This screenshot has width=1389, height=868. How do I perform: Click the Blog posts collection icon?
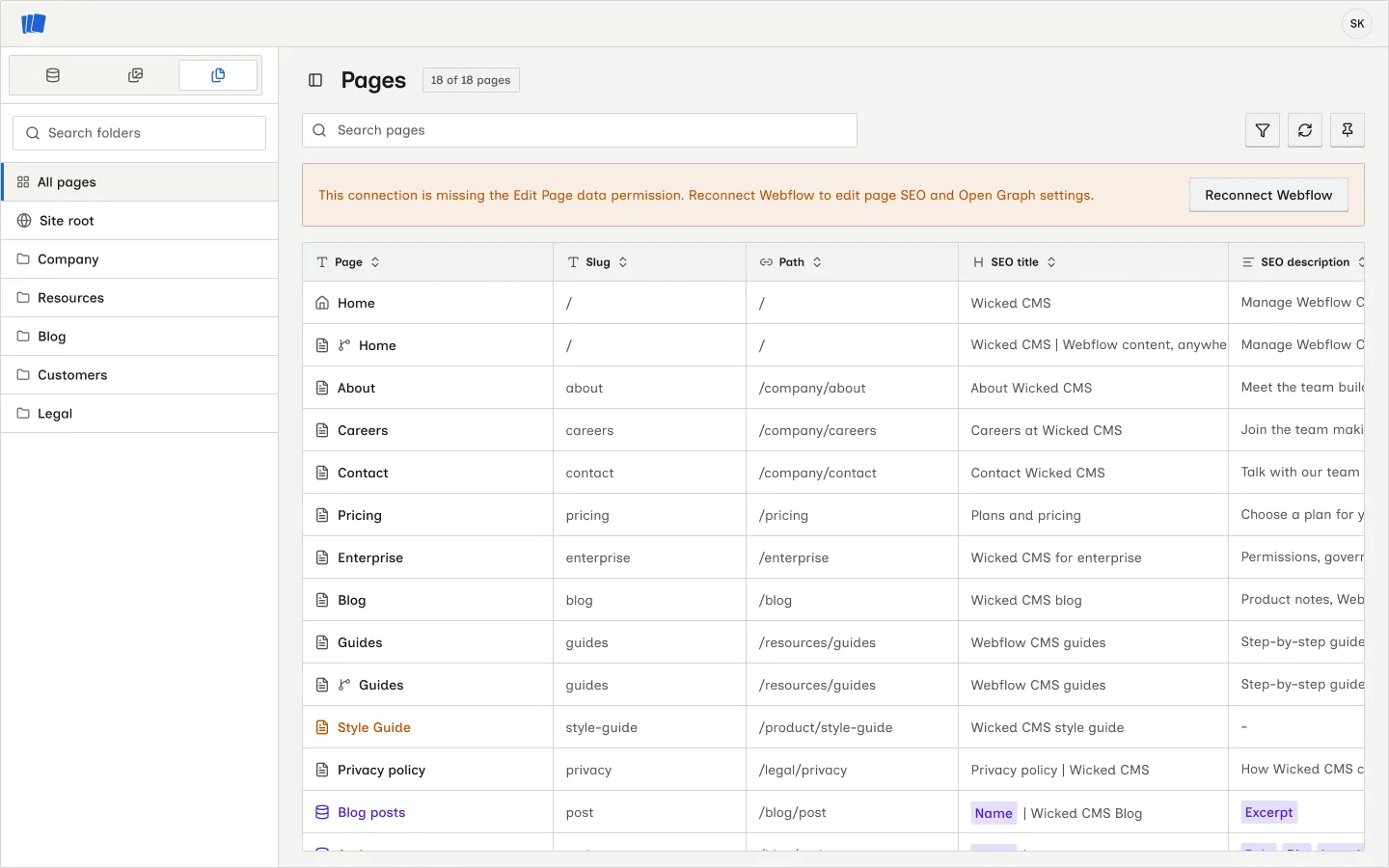(322, 812)
